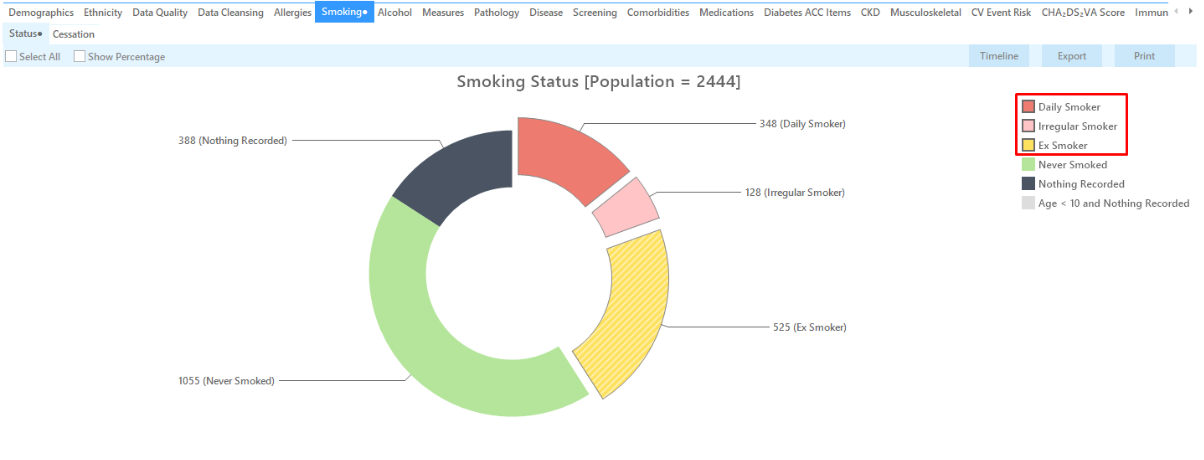The height and width of the screenshot is (460, 1204).
Task: Go to the Data Cleansing tab
Action: [x=231, y=13]
